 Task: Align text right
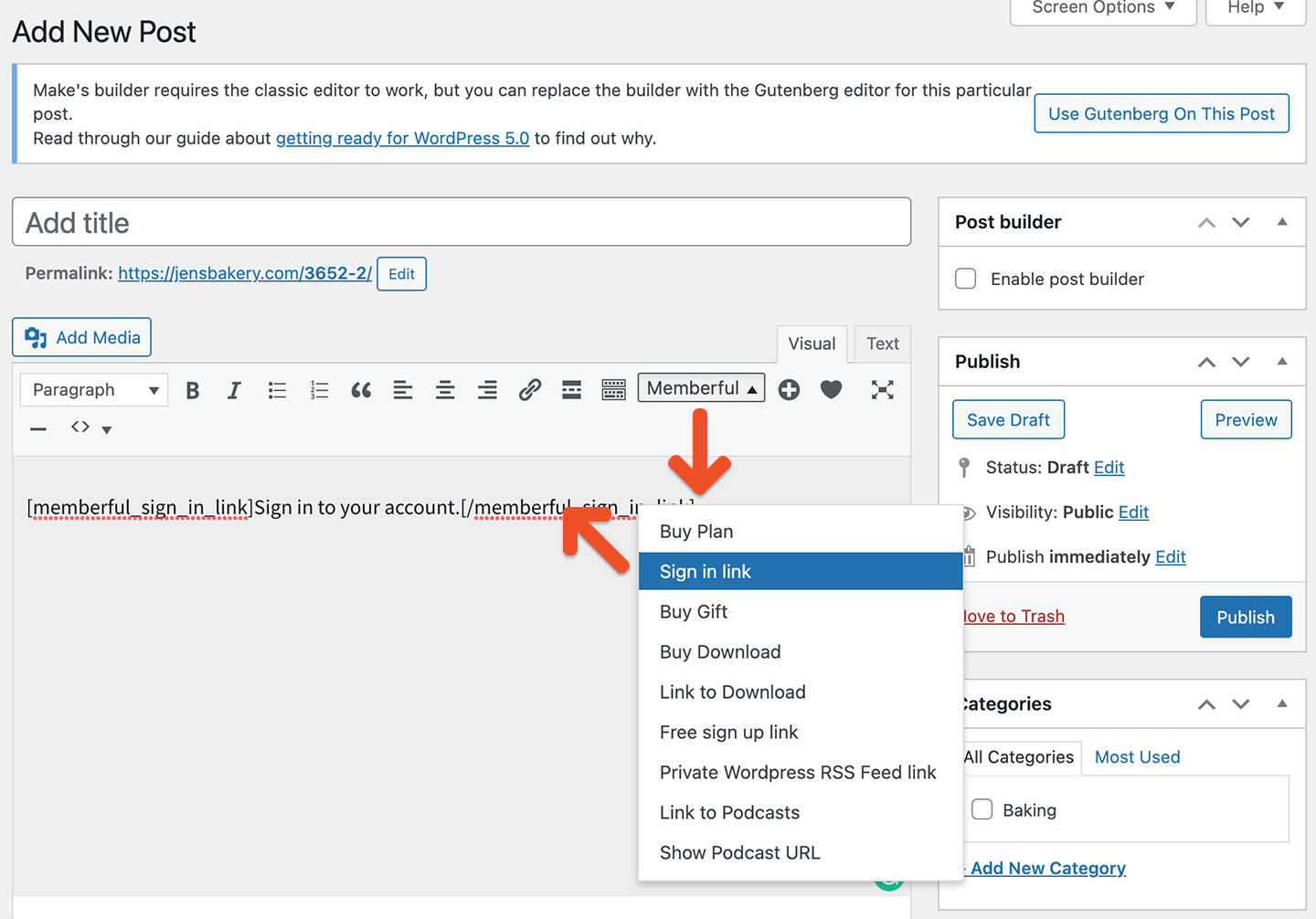[487, 390]
